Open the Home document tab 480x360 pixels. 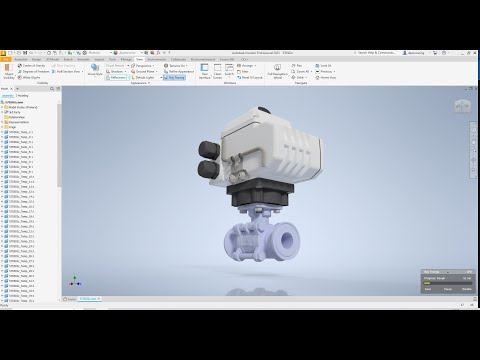point(70,299)
